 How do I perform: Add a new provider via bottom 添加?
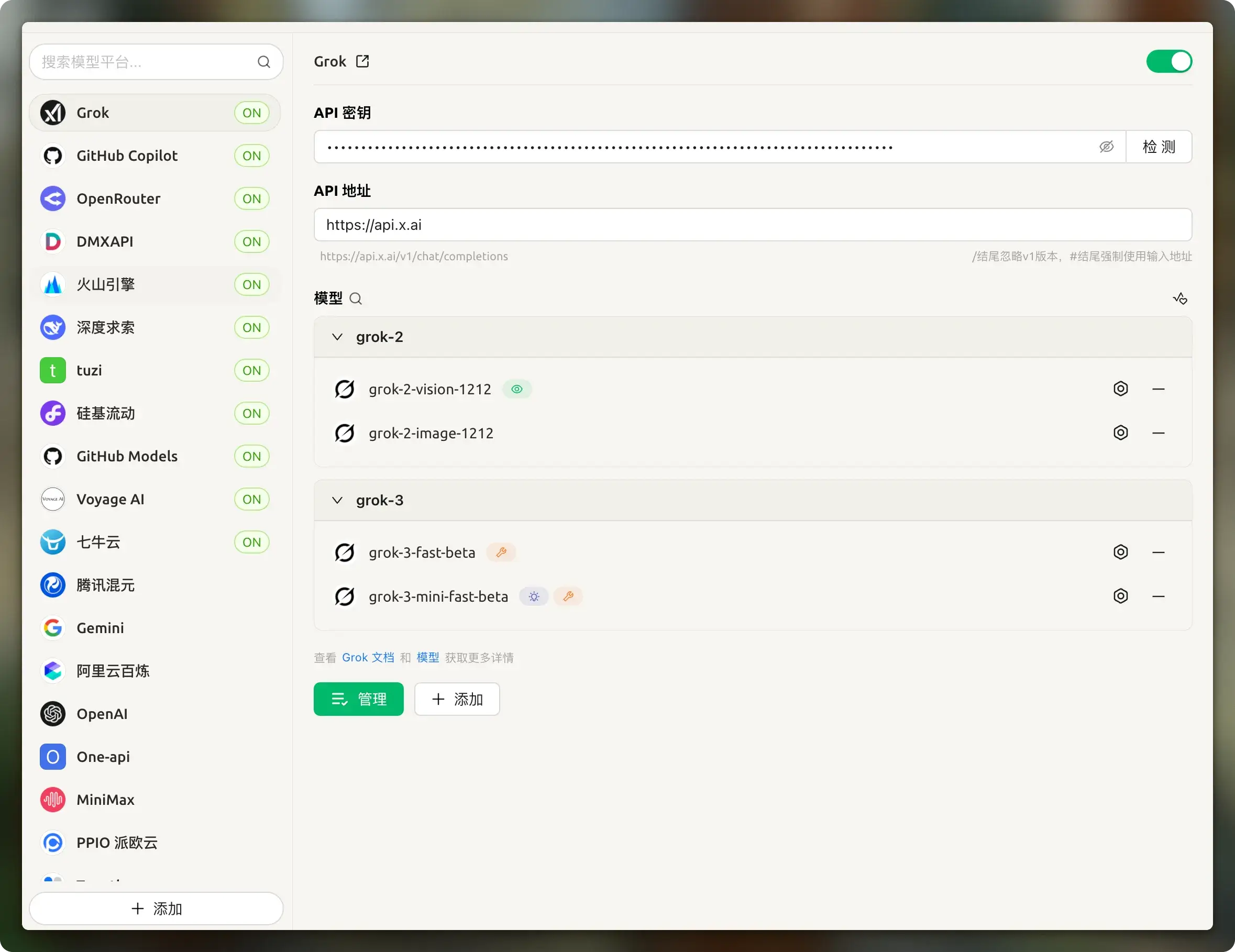point(156,909)
